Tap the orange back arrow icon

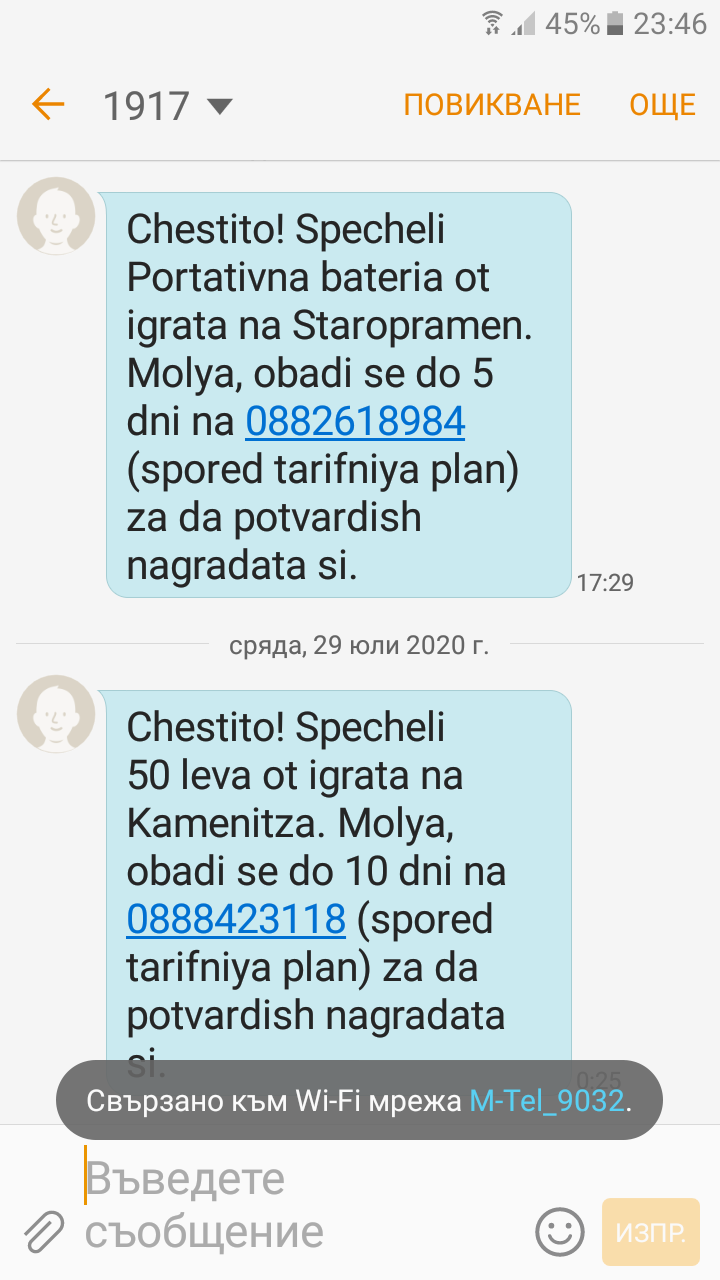48,104
